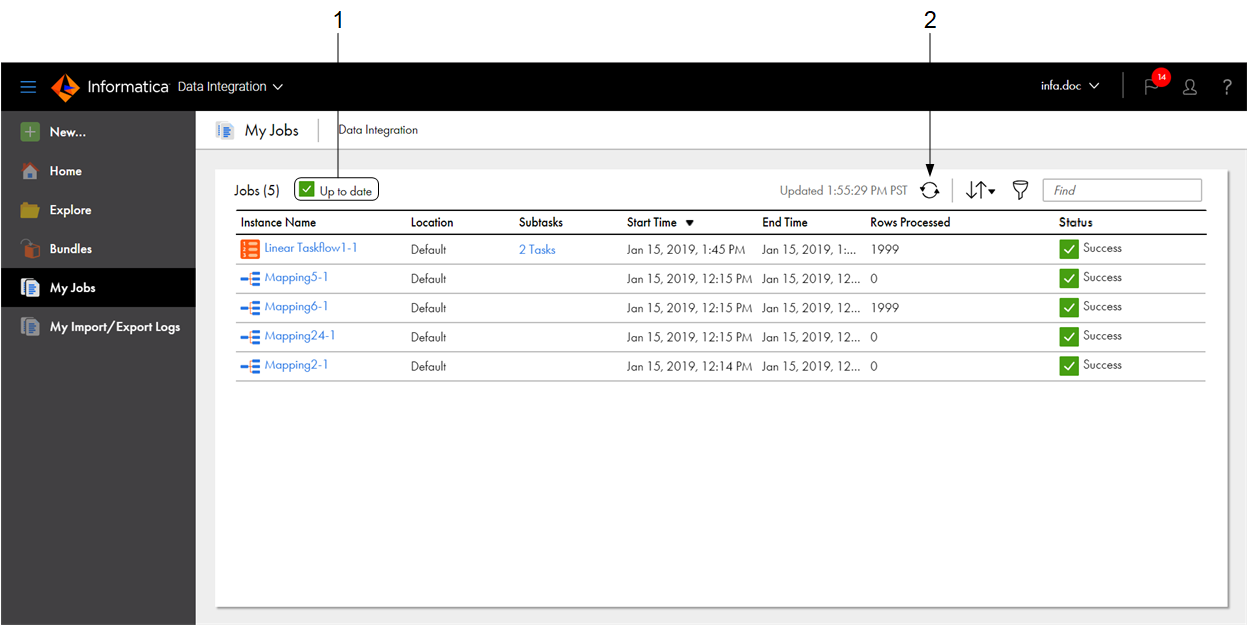Screen dimensions: 1248x626
Task: Open Mapping24-1 job details
Action: [300, 336]
